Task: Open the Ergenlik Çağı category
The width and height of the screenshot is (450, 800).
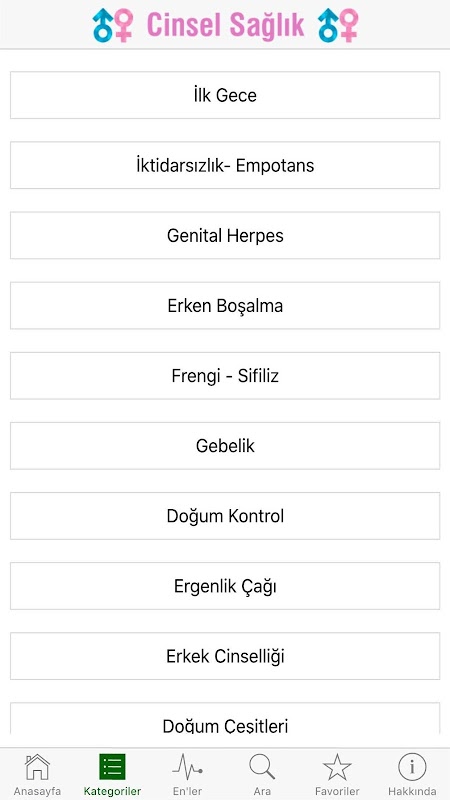Action: [x=225, y=586]
